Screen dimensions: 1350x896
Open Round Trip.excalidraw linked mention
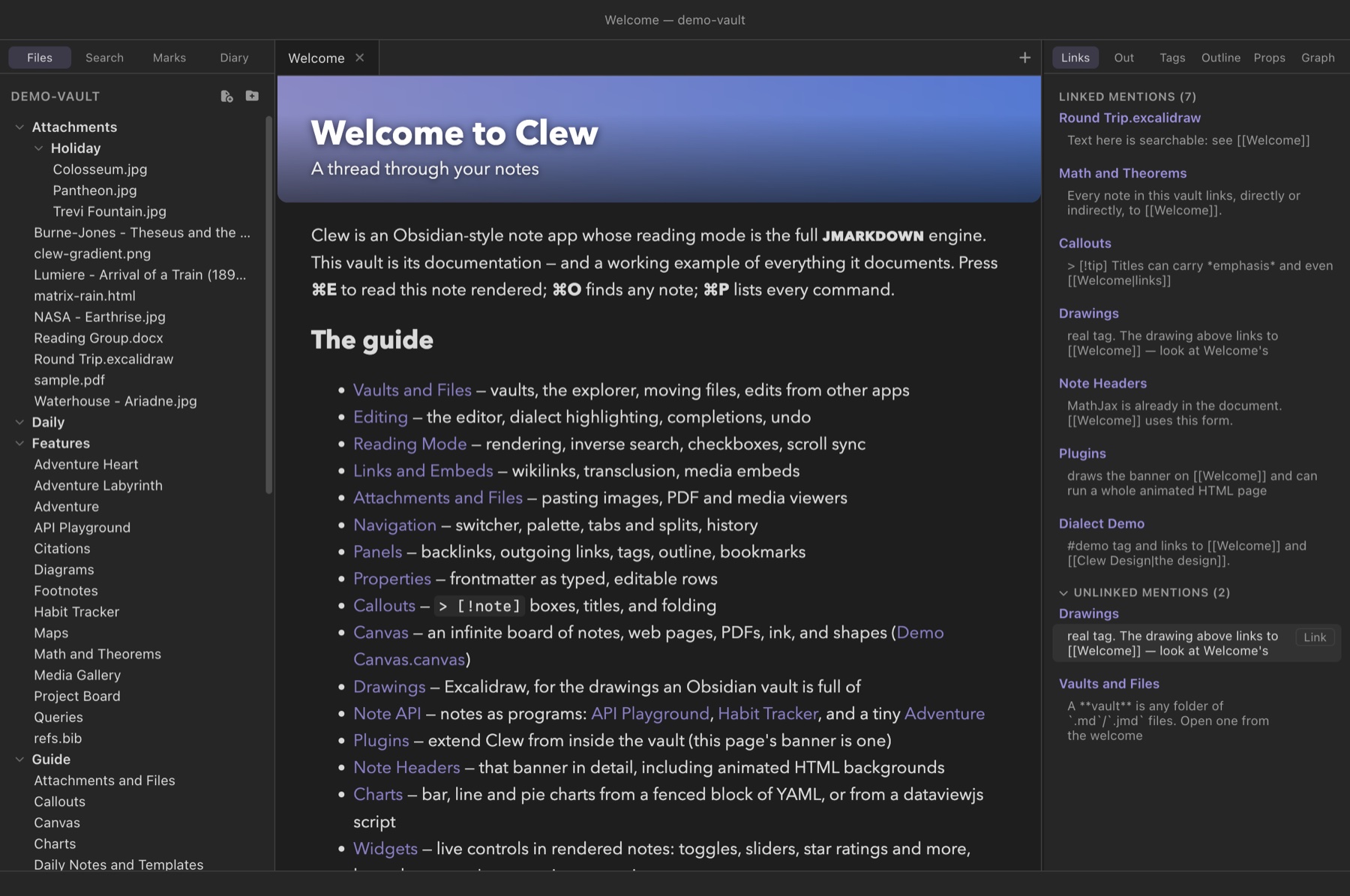1129,118
